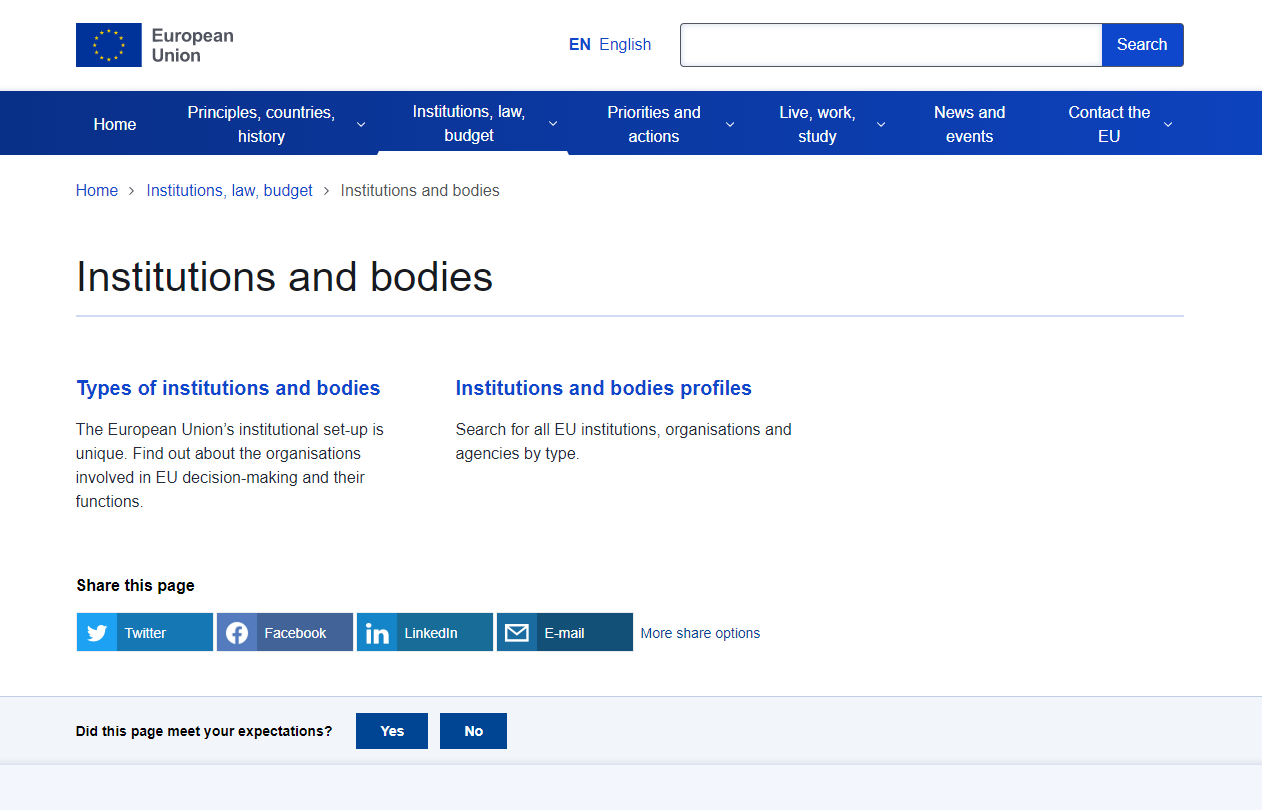The height and width of the screenshot is (810, 1262).
Task: Expand the Principles, countries, history chevron
Action: coord(361,124)
